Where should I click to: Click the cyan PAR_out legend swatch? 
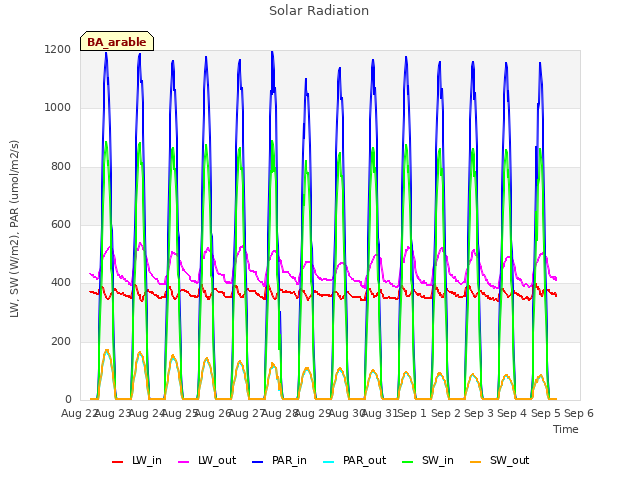point(328,462)
